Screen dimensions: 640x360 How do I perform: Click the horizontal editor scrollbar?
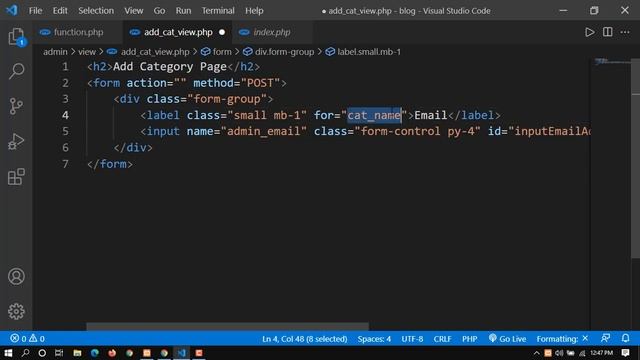pos(227,326)
